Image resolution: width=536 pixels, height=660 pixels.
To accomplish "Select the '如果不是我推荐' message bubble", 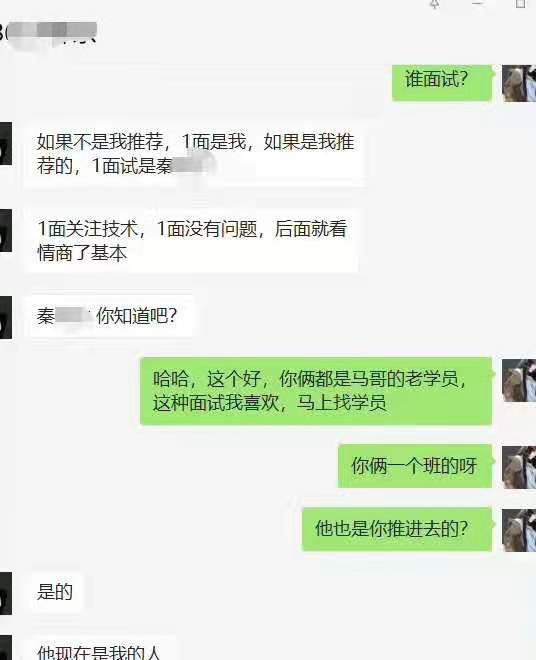I will 195,154.
